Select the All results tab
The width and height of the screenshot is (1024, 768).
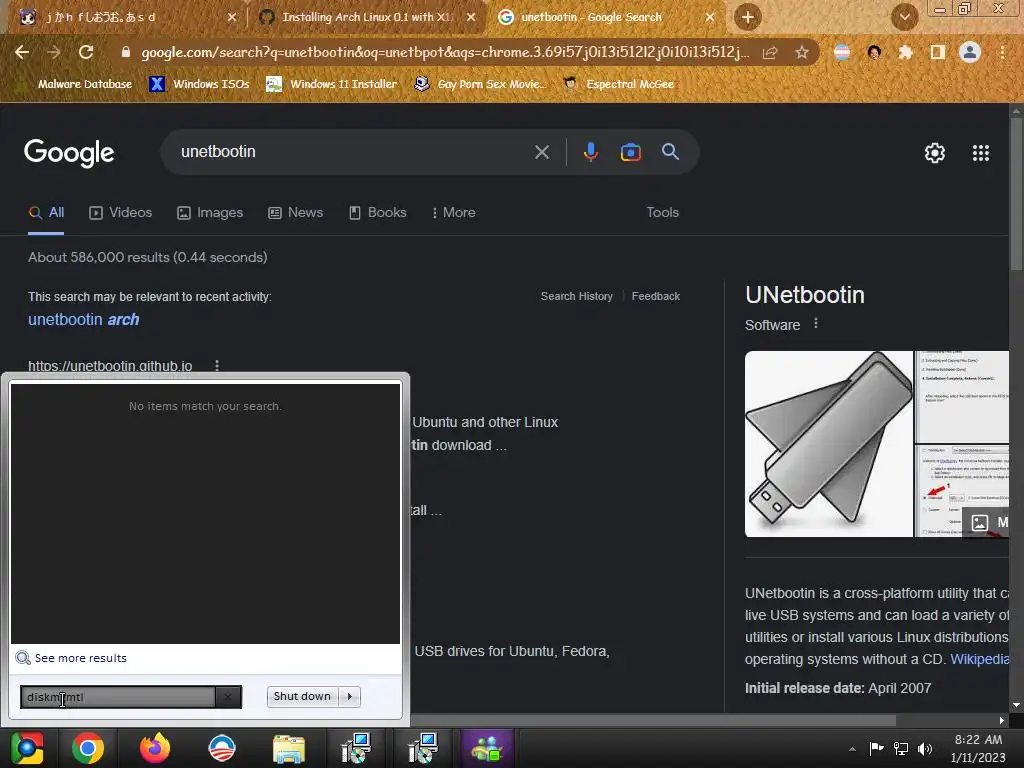pos(46,213)
